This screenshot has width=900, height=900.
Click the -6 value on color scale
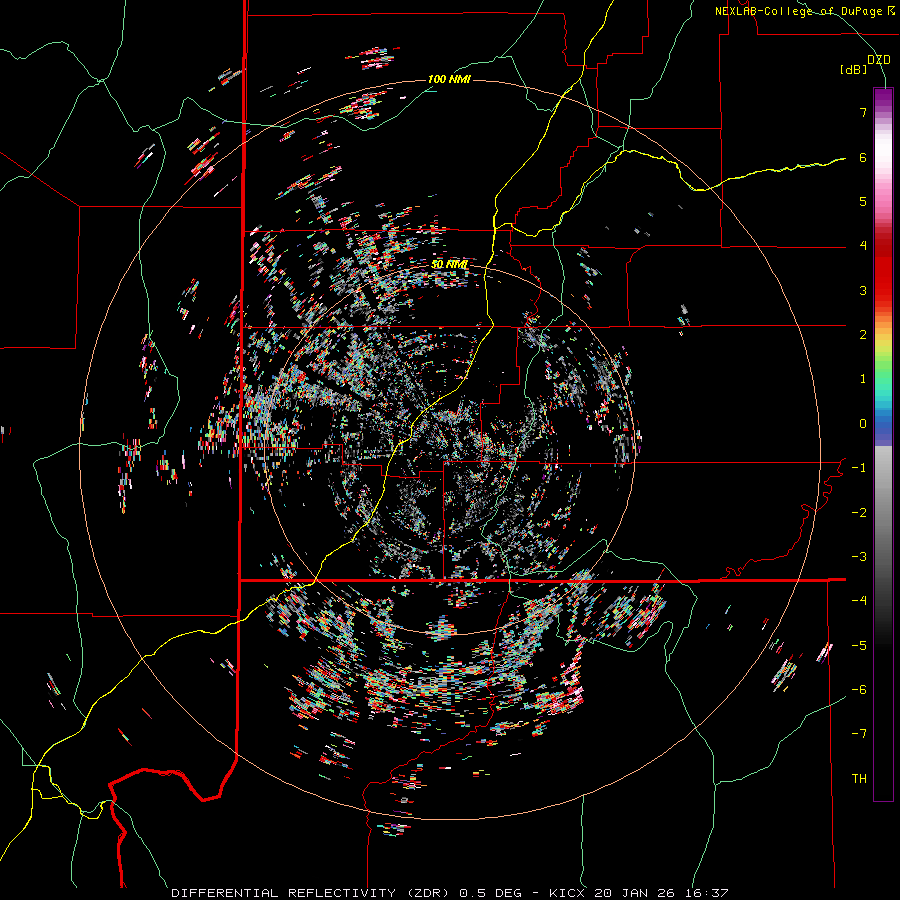click(859, 690)
